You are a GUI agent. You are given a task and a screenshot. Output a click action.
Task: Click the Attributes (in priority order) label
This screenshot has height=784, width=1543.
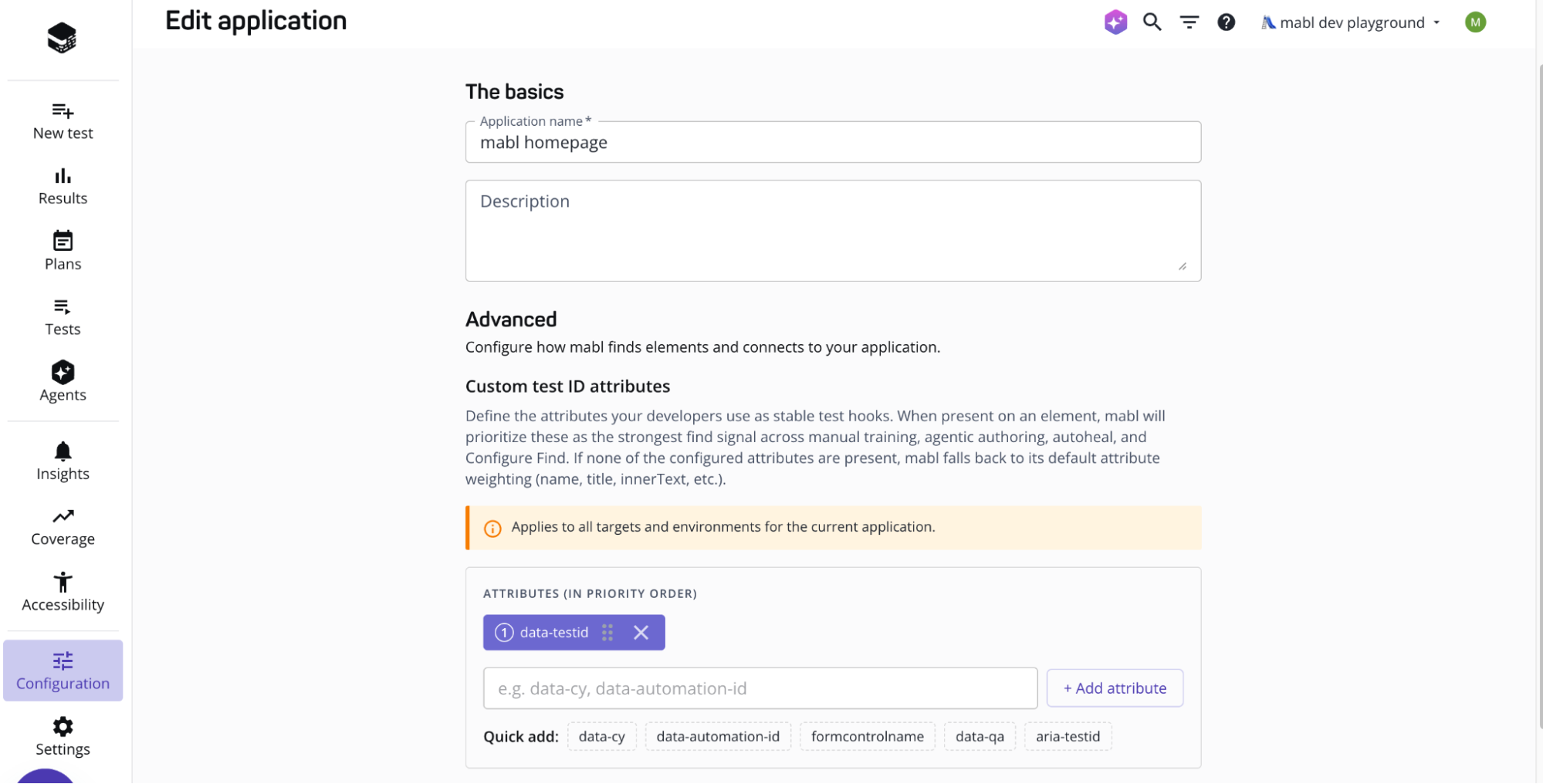tap(590, 593)
